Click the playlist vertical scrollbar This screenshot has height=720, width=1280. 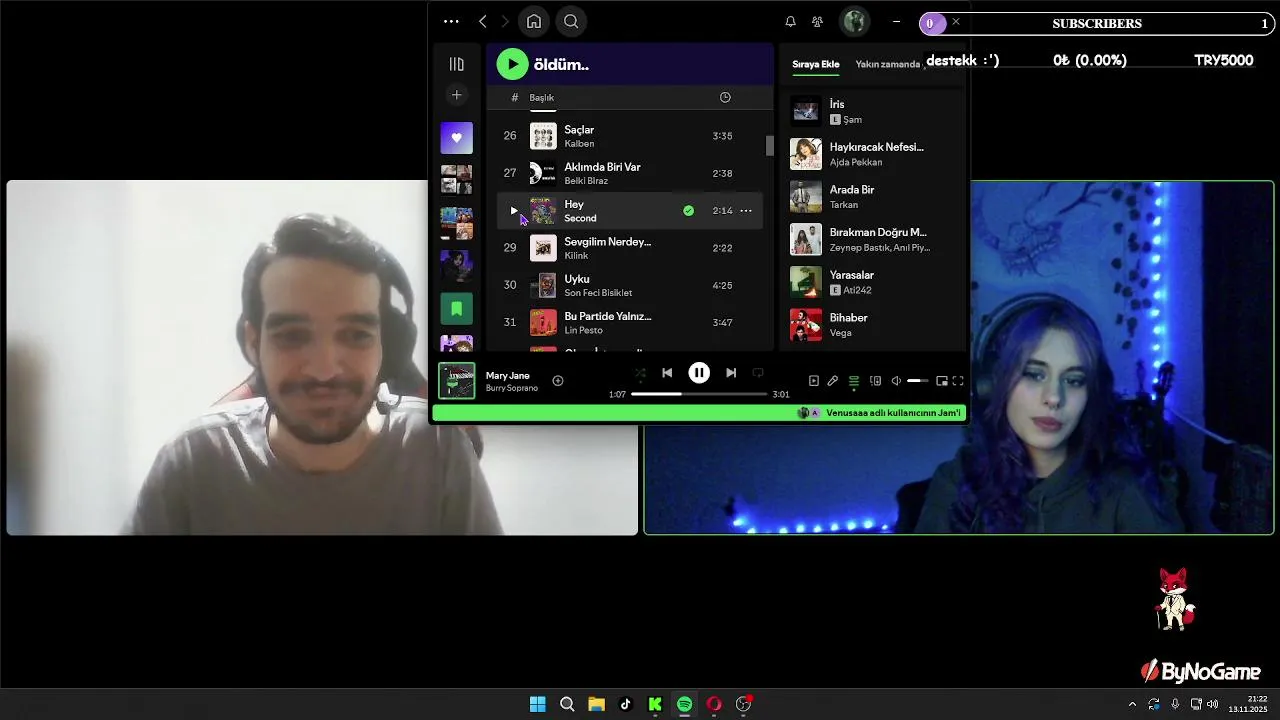[x=769, y=145]
